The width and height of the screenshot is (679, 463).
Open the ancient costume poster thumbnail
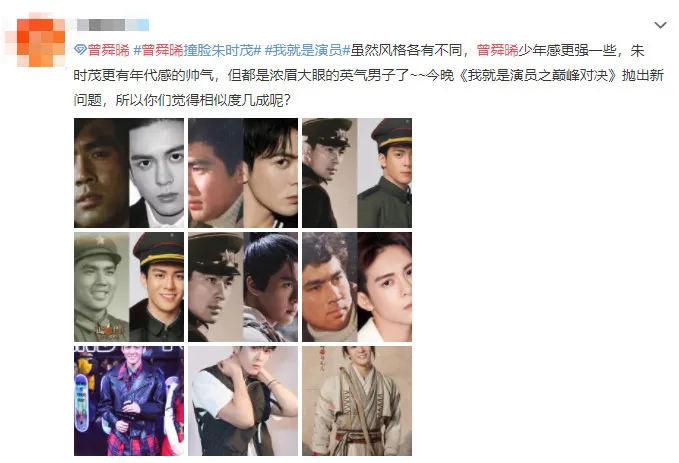tap(357, 401)
